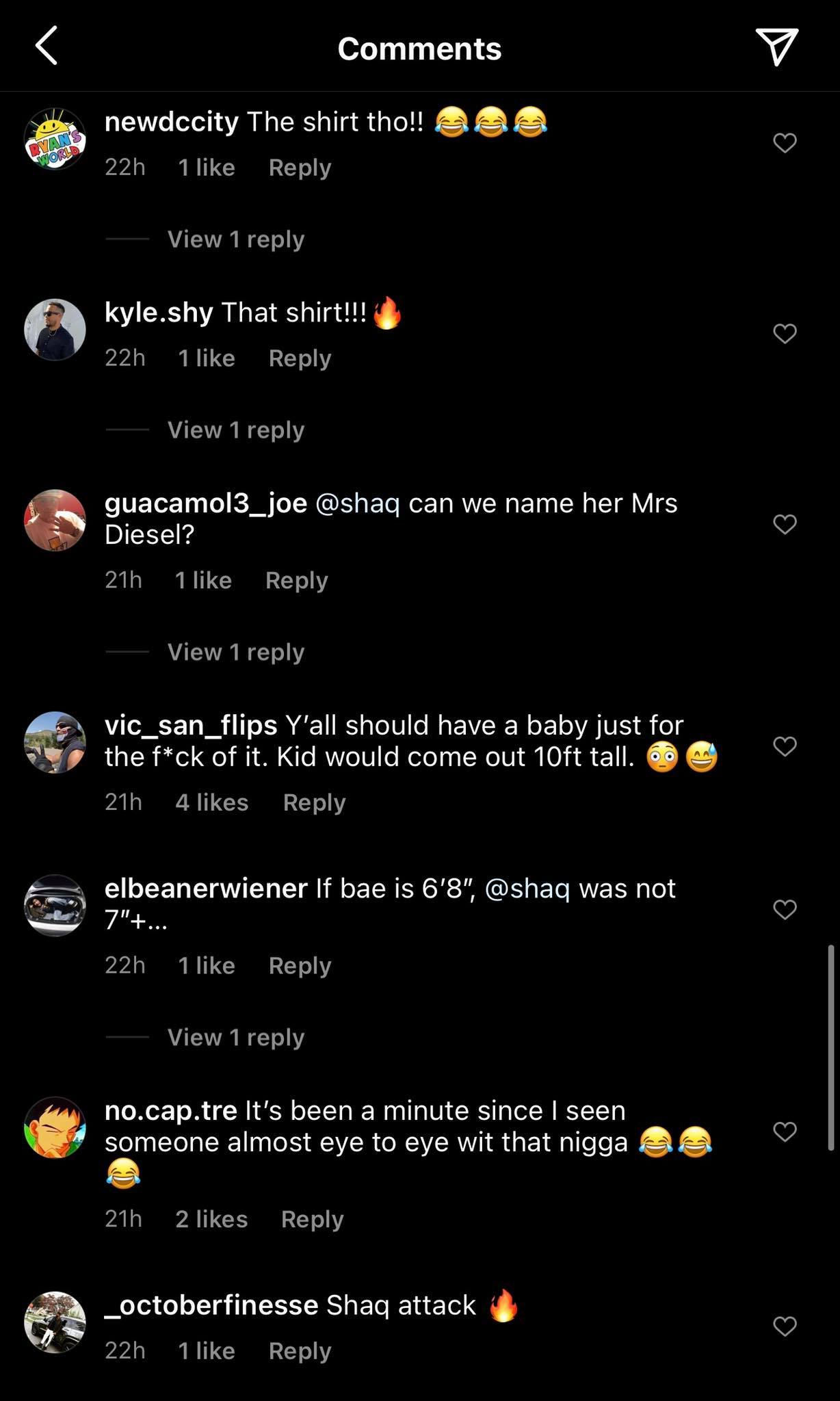Viewport: 840px width, 1401px height.
Task: Show the reply under kyle.shy's comment
Action: (x=235, y=430)
